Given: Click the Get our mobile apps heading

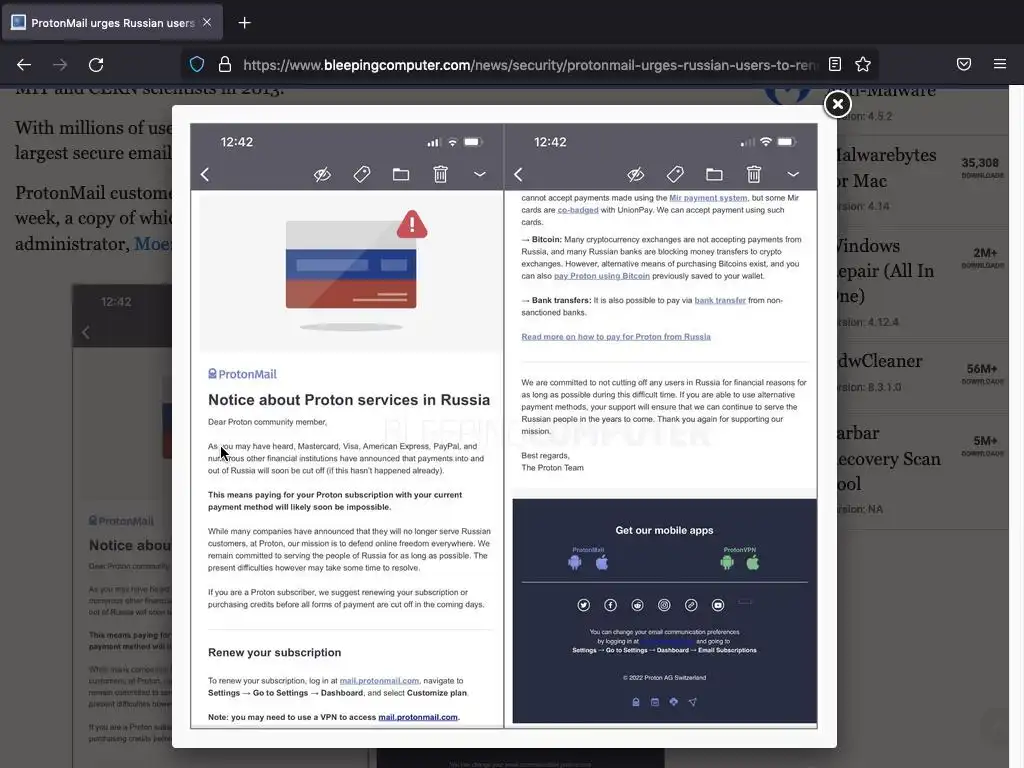Looking at the screenshot, I should pyautogui.click(x=664, y=530).
